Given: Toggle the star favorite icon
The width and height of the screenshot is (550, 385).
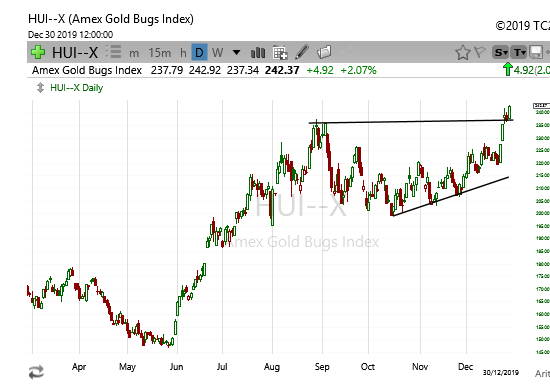Looking at the screenshot, I should [x=463, y=53].
